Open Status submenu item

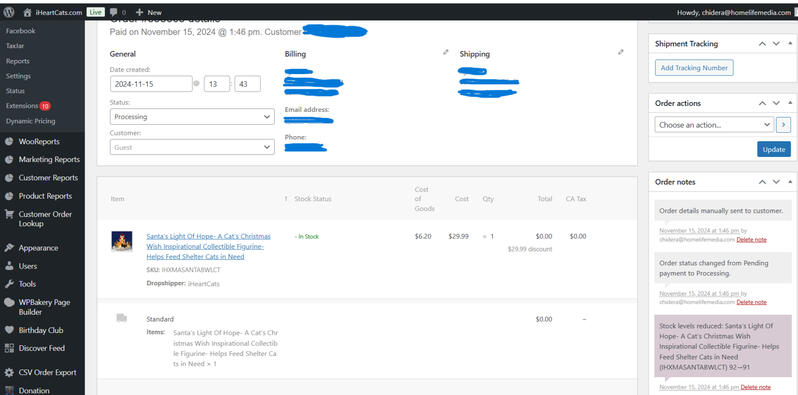coord(15,91)
